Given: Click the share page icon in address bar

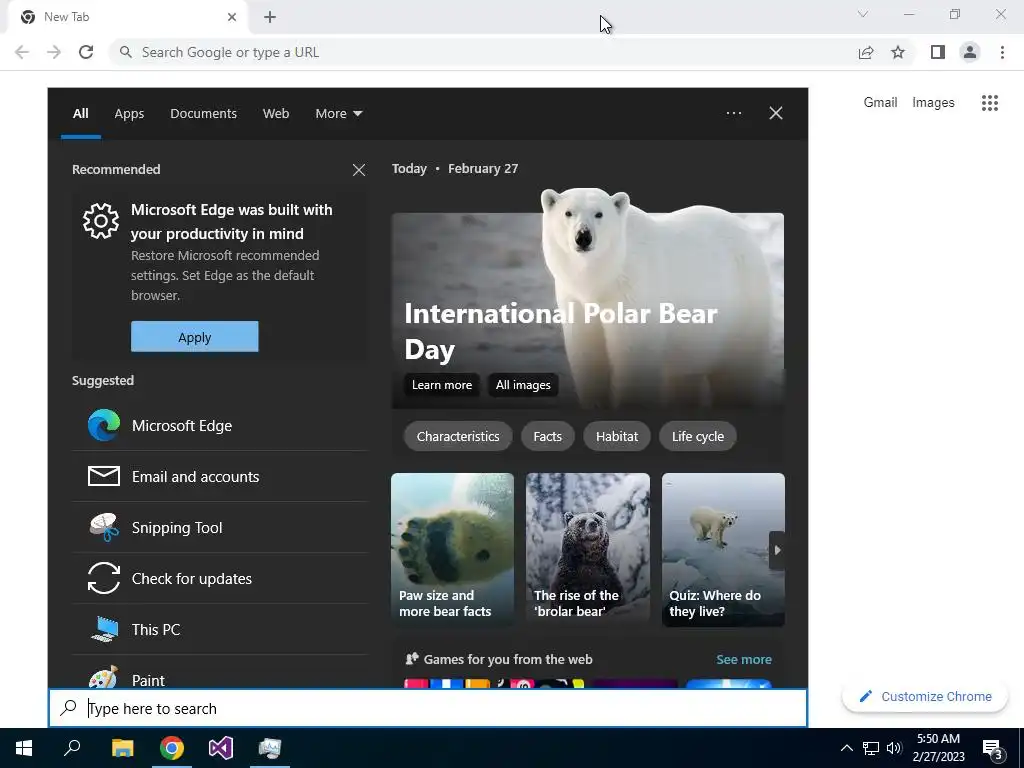Looking at the screenshot, I should 866,52.
